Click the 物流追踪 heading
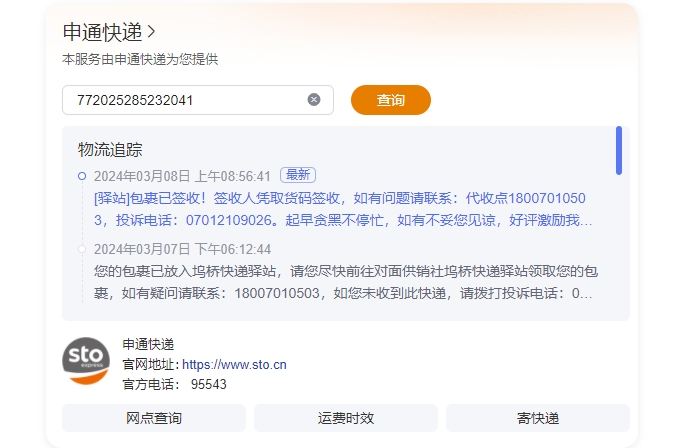Screen dimensions: 685x448 point(110,149)
